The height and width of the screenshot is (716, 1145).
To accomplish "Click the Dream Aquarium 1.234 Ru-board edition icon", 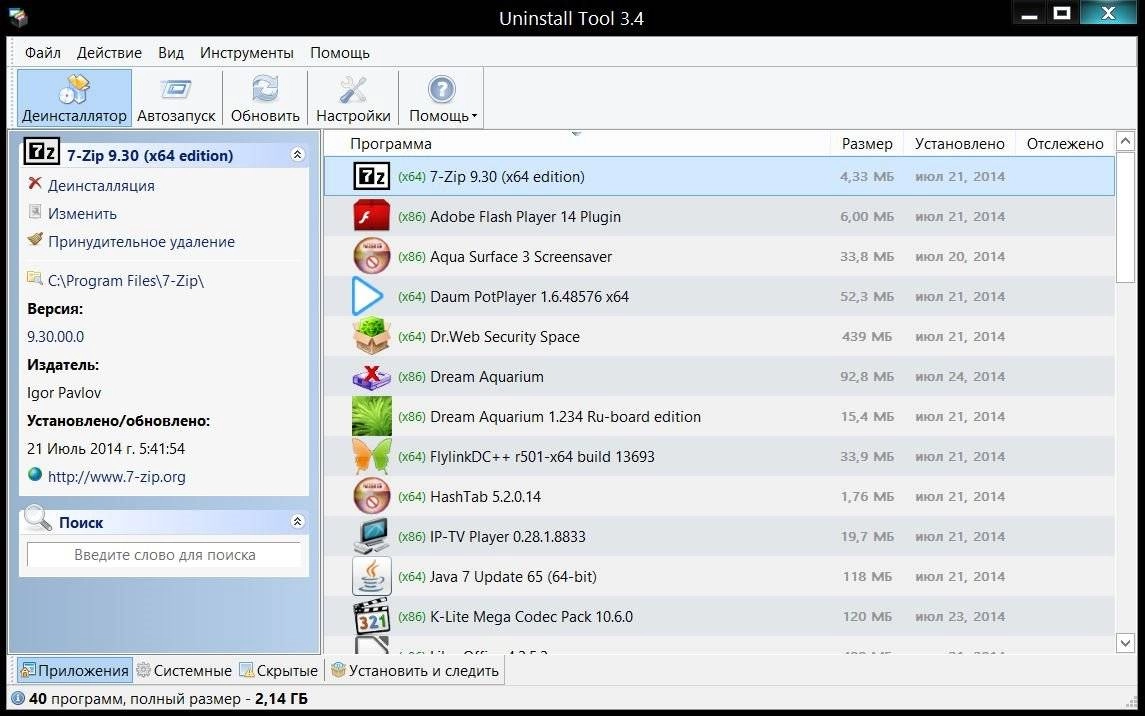I will [372, 416].
